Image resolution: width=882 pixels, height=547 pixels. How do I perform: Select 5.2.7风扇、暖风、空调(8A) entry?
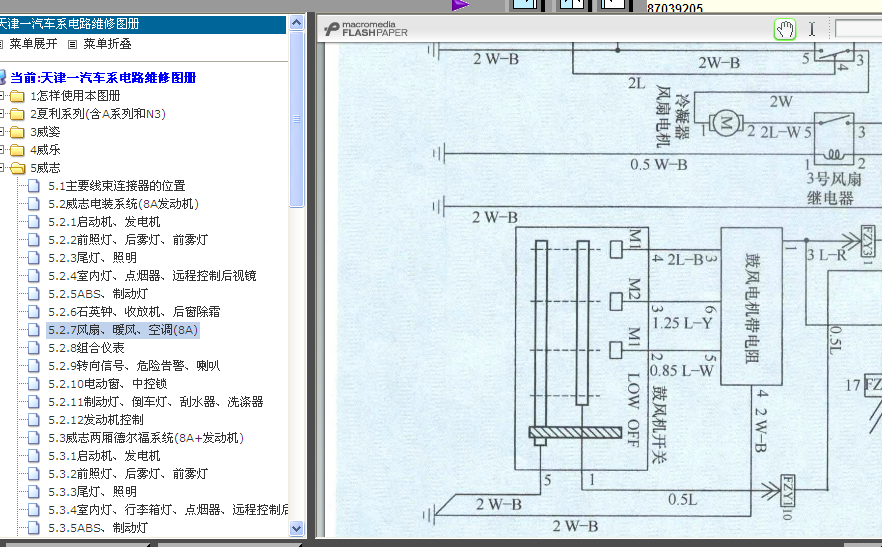123,330
